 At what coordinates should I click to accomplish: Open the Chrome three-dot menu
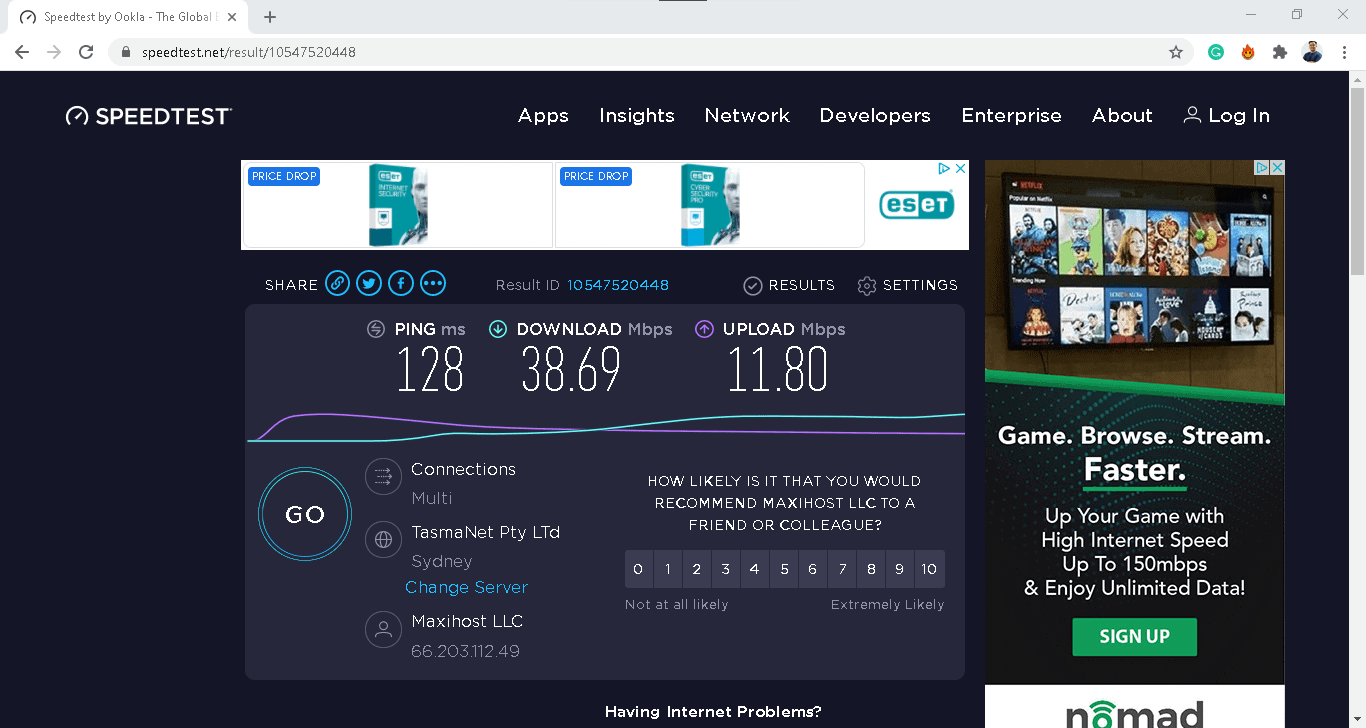tap(1345, 51)
